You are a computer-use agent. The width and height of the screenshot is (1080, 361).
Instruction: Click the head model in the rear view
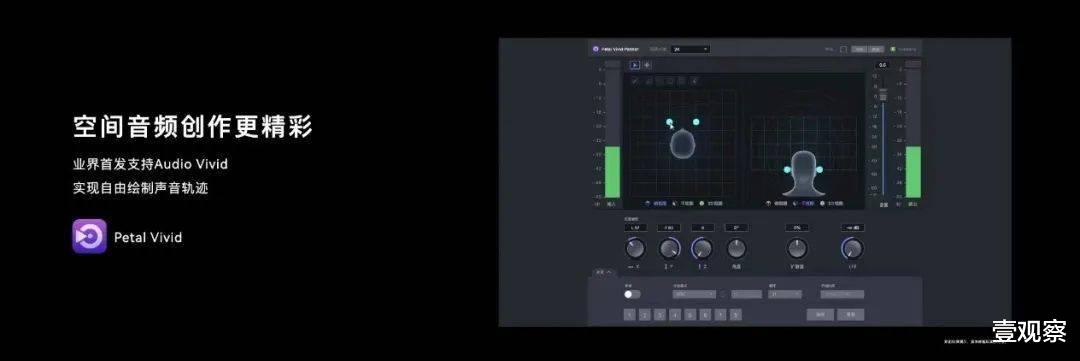[x=803, y=173]
